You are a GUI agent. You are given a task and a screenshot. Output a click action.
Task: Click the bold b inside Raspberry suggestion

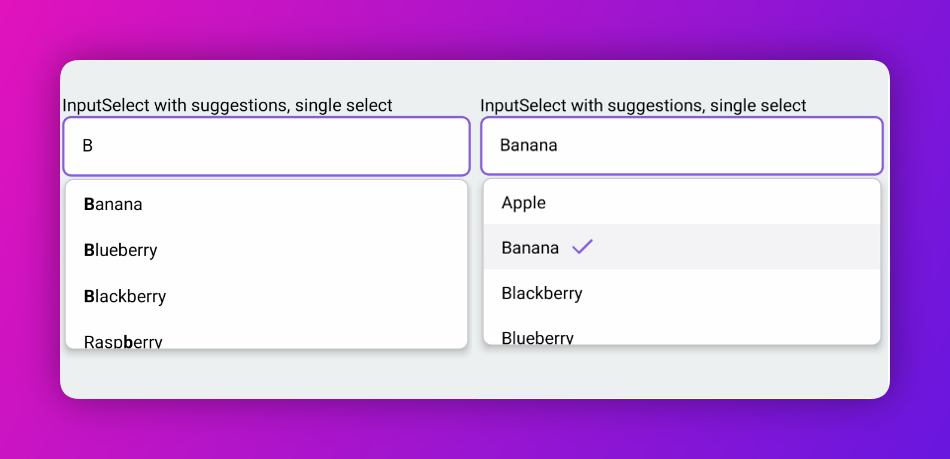[x=128, y=342]
